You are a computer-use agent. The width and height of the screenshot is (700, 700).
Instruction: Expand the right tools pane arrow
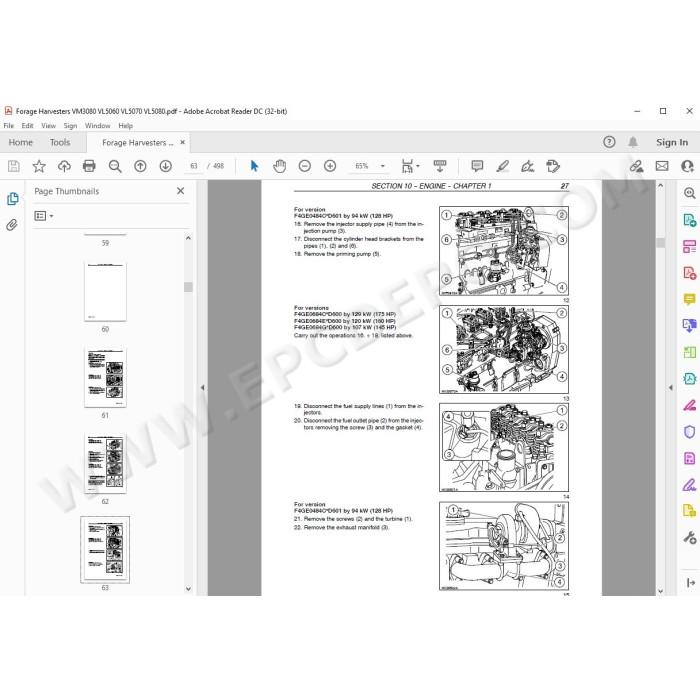691,583
